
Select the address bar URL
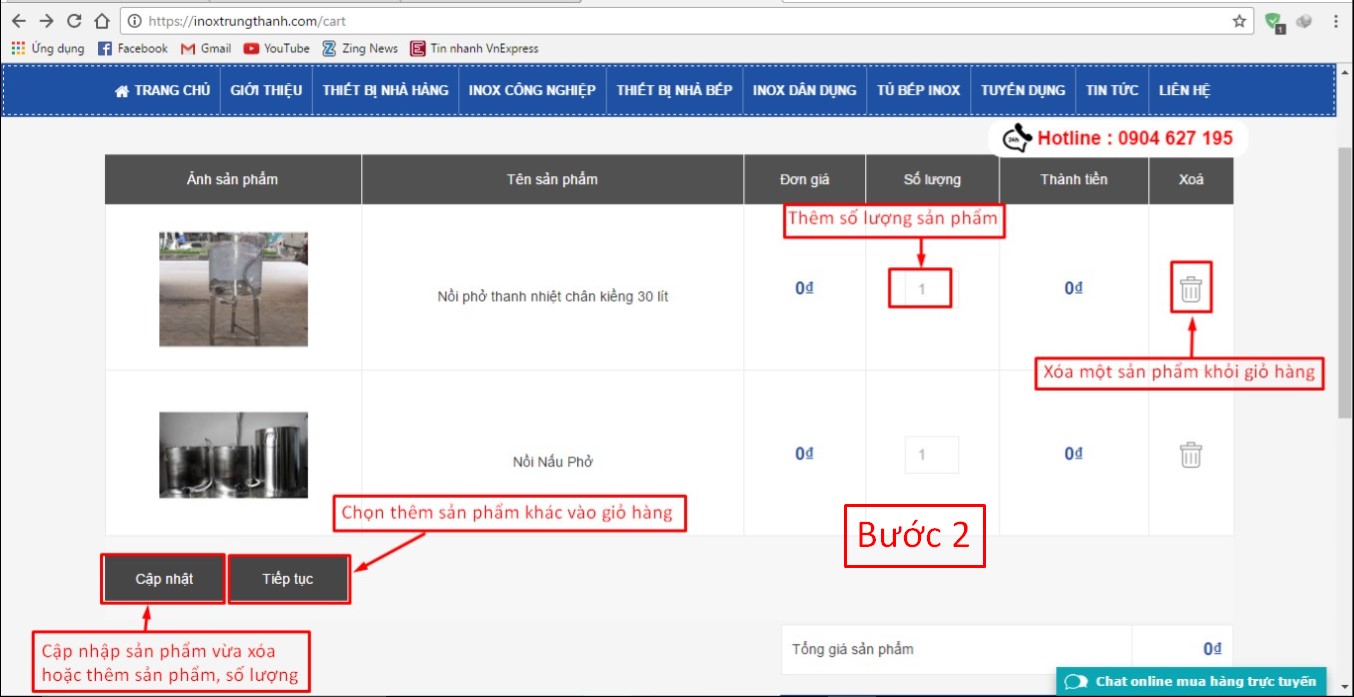pos(247,21)
